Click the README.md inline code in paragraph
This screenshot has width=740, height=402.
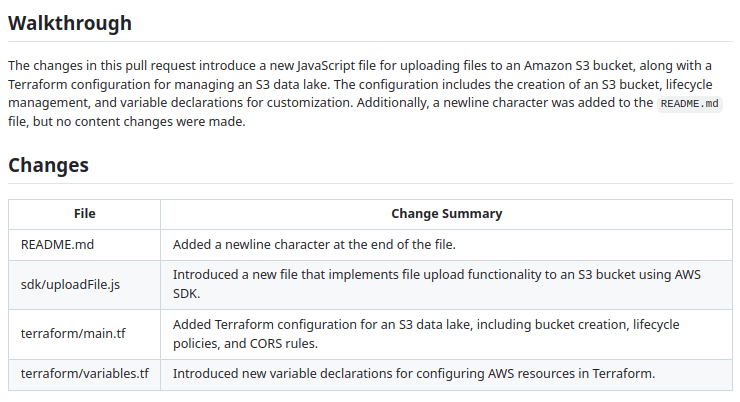(690, 103)
